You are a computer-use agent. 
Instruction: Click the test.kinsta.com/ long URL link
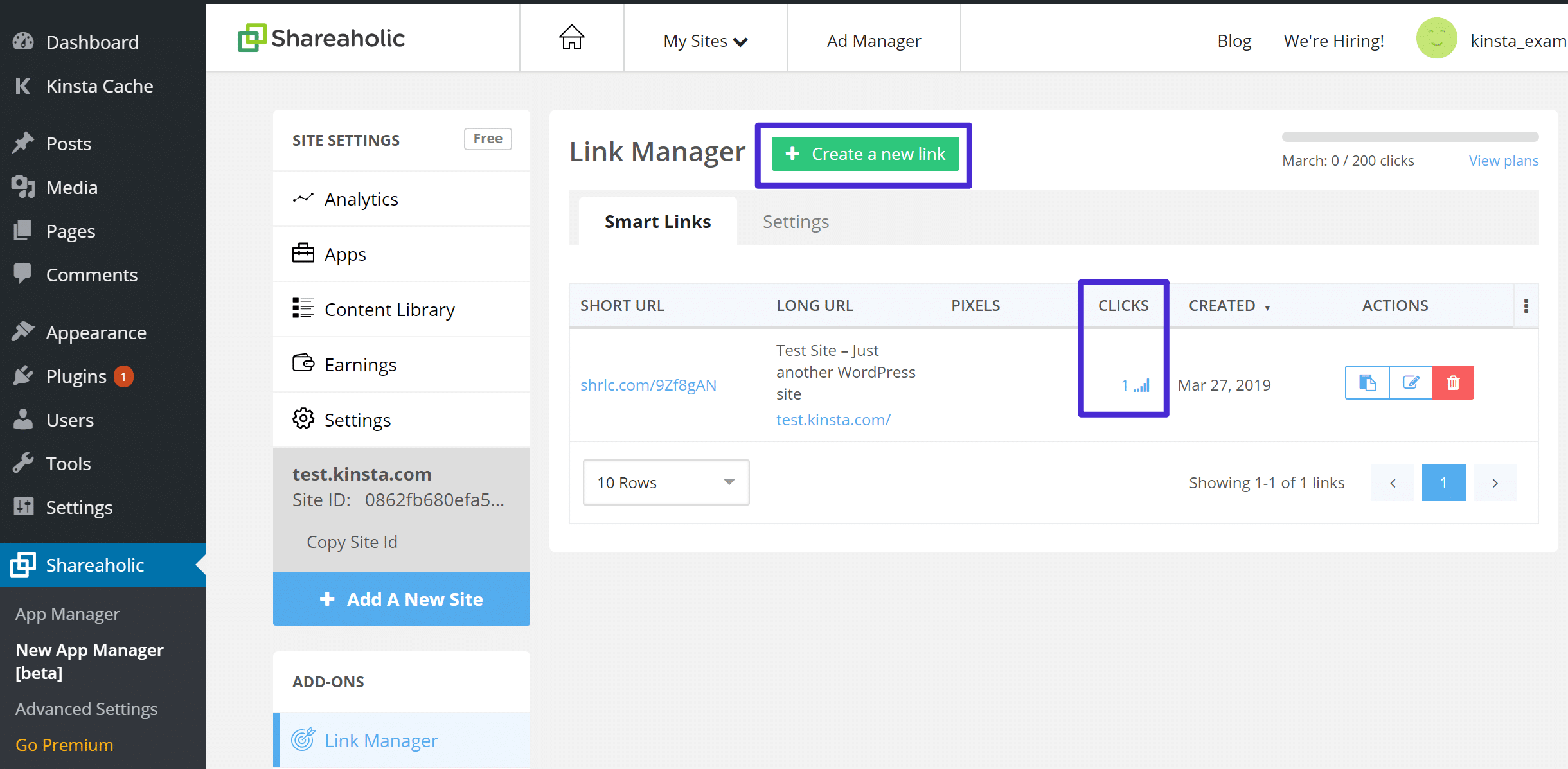[833, 419]
